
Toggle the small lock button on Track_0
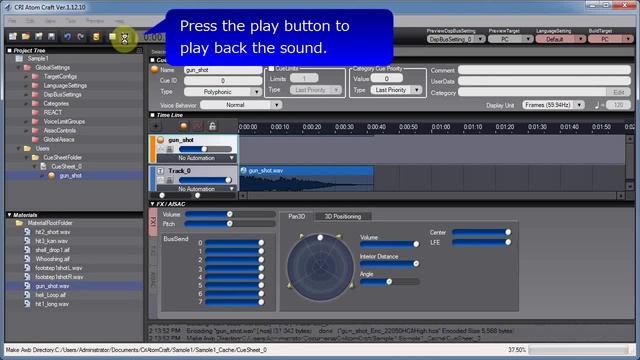170,180
